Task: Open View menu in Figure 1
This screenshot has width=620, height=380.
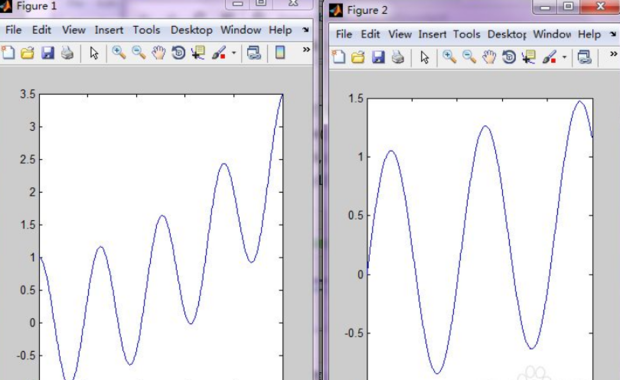Action: 74,30
